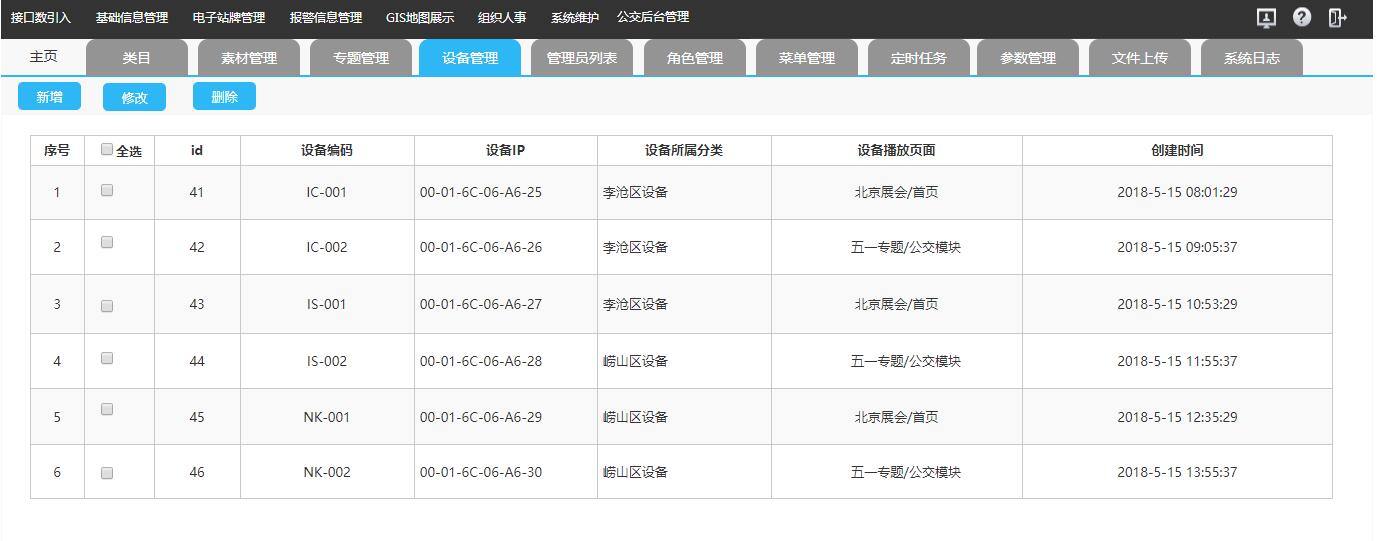This screenshot has height=541, width=1377.
Task: Select device code cell IC-002
Action: click(327, 247)
